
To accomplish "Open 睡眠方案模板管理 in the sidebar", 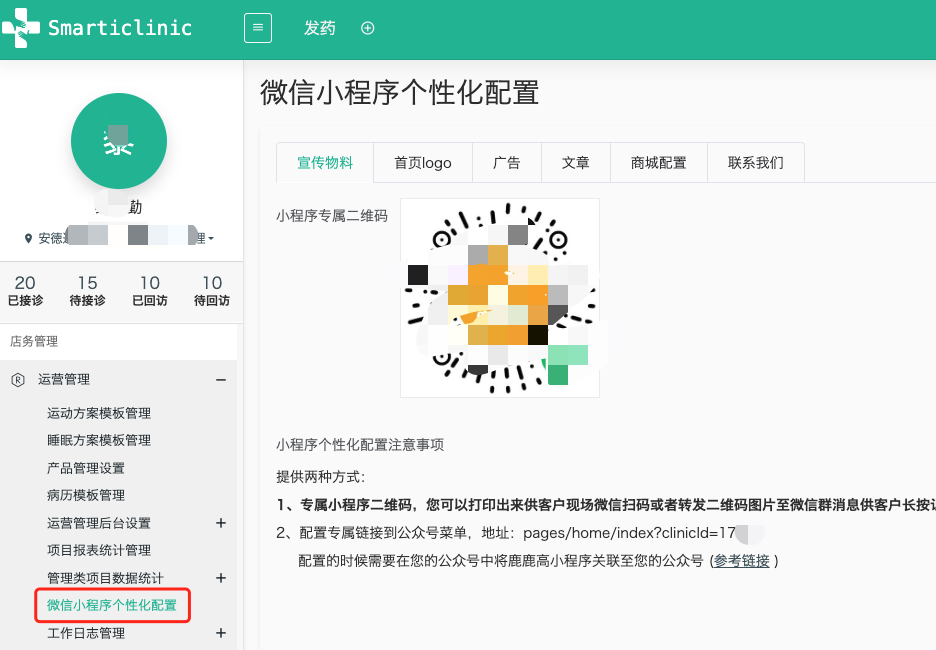I will 99,440.
